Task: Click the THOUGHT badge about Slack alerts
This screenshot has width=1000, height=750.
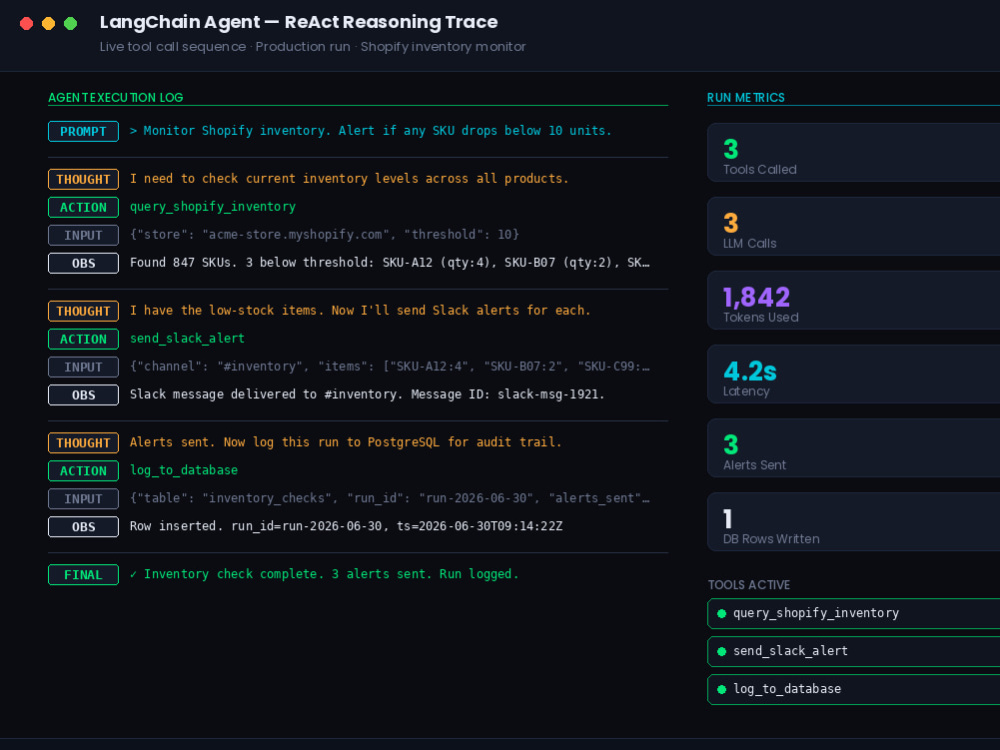Action: click(x=84, y=311)
